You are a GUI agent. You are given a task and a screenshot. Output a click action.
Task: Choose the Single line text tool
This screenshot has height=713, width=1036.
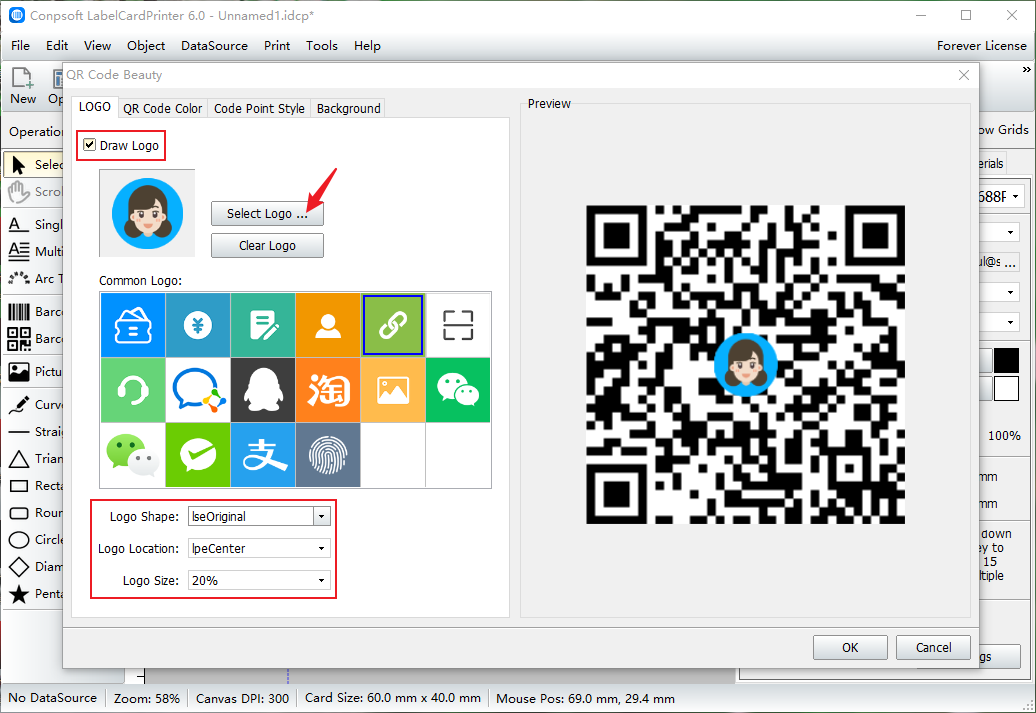click(34, 225)
